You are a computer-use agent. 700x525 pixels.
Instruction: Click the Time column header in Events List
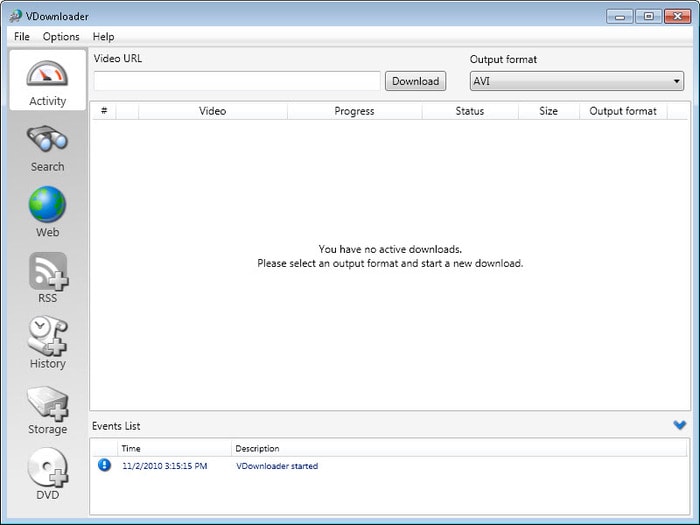tap(174, 448)
